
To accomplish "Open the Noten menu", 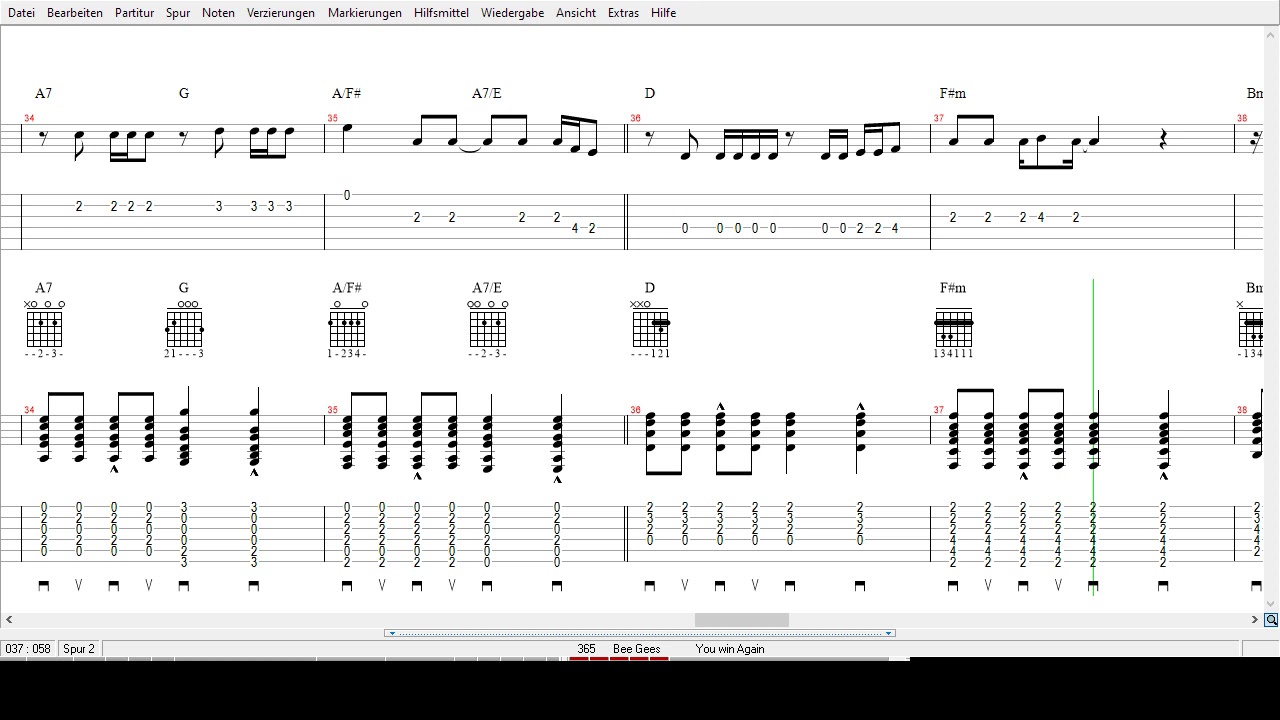I will [x=218, y=13].
